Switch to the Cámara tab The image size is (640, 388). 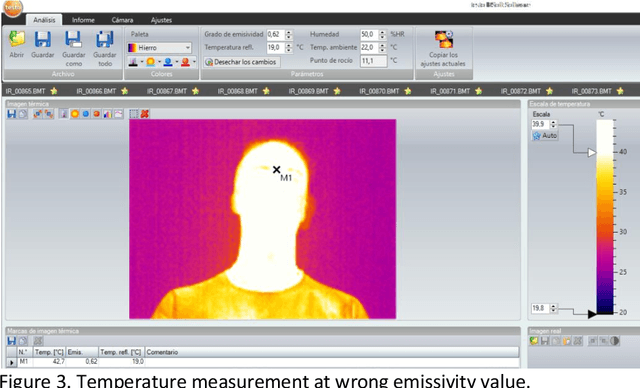coord(122,20)
